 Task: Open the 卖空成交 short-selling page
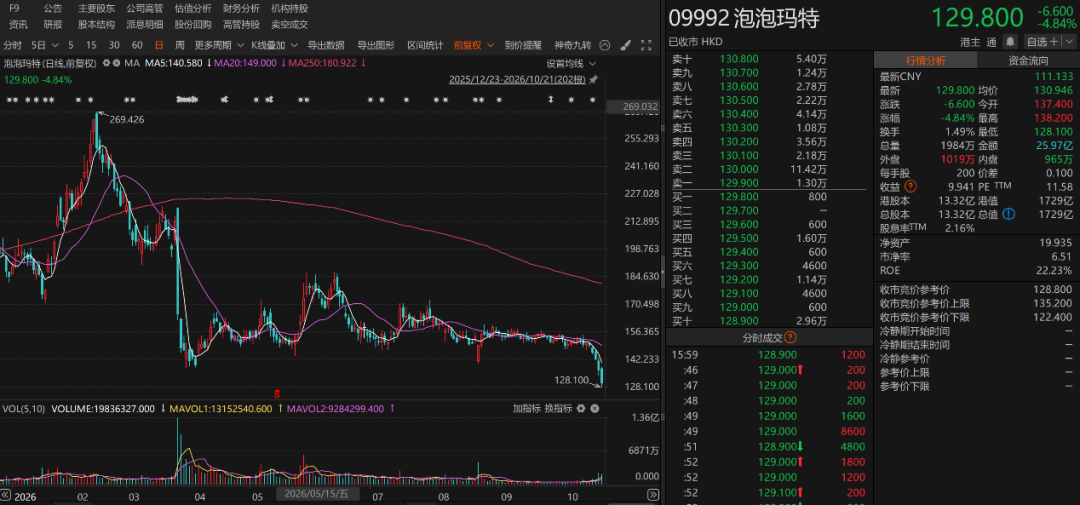[289, 25]
